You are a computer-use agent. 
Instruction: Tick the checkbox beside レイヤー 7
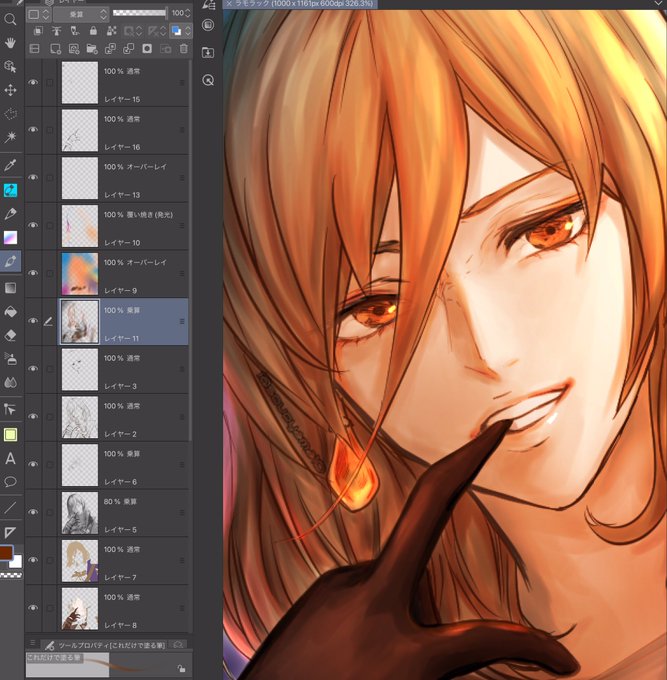[x=50, y=560]
